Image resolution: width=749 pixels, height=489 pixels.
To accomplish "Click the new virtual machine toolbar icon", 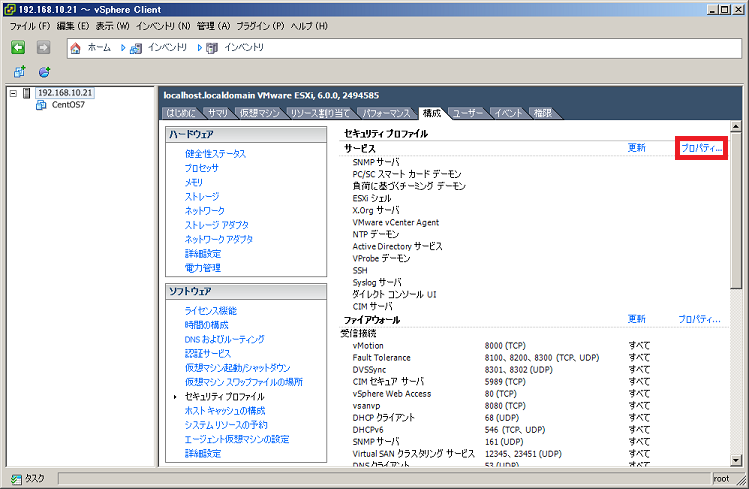I will (20, 72).
